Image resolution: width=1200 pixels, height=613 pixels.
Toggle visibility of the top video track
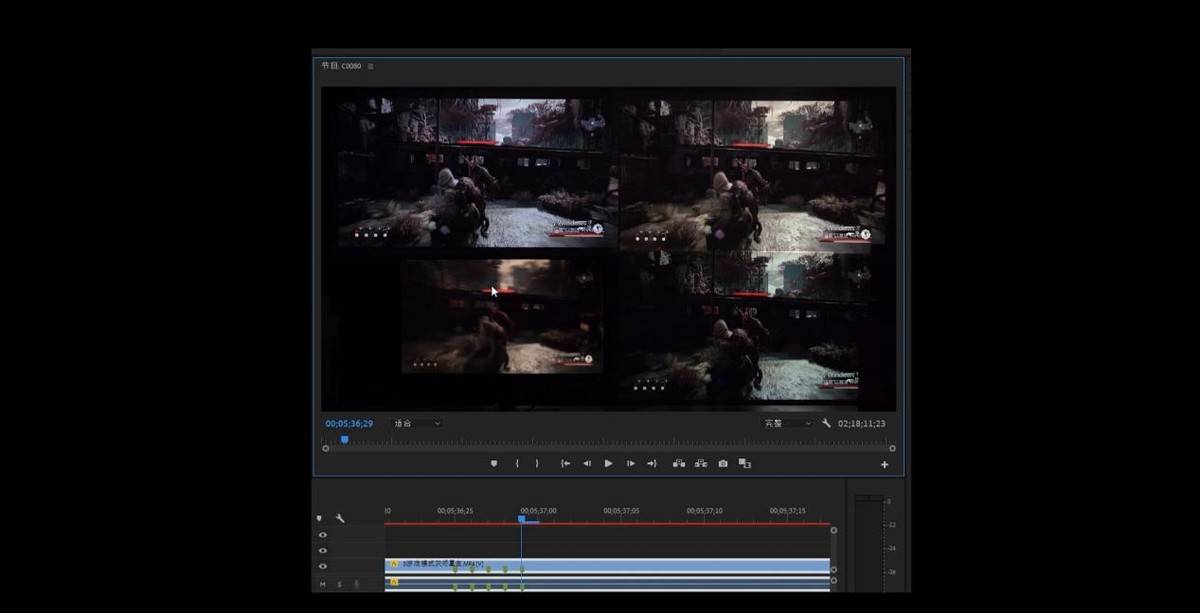322,535
